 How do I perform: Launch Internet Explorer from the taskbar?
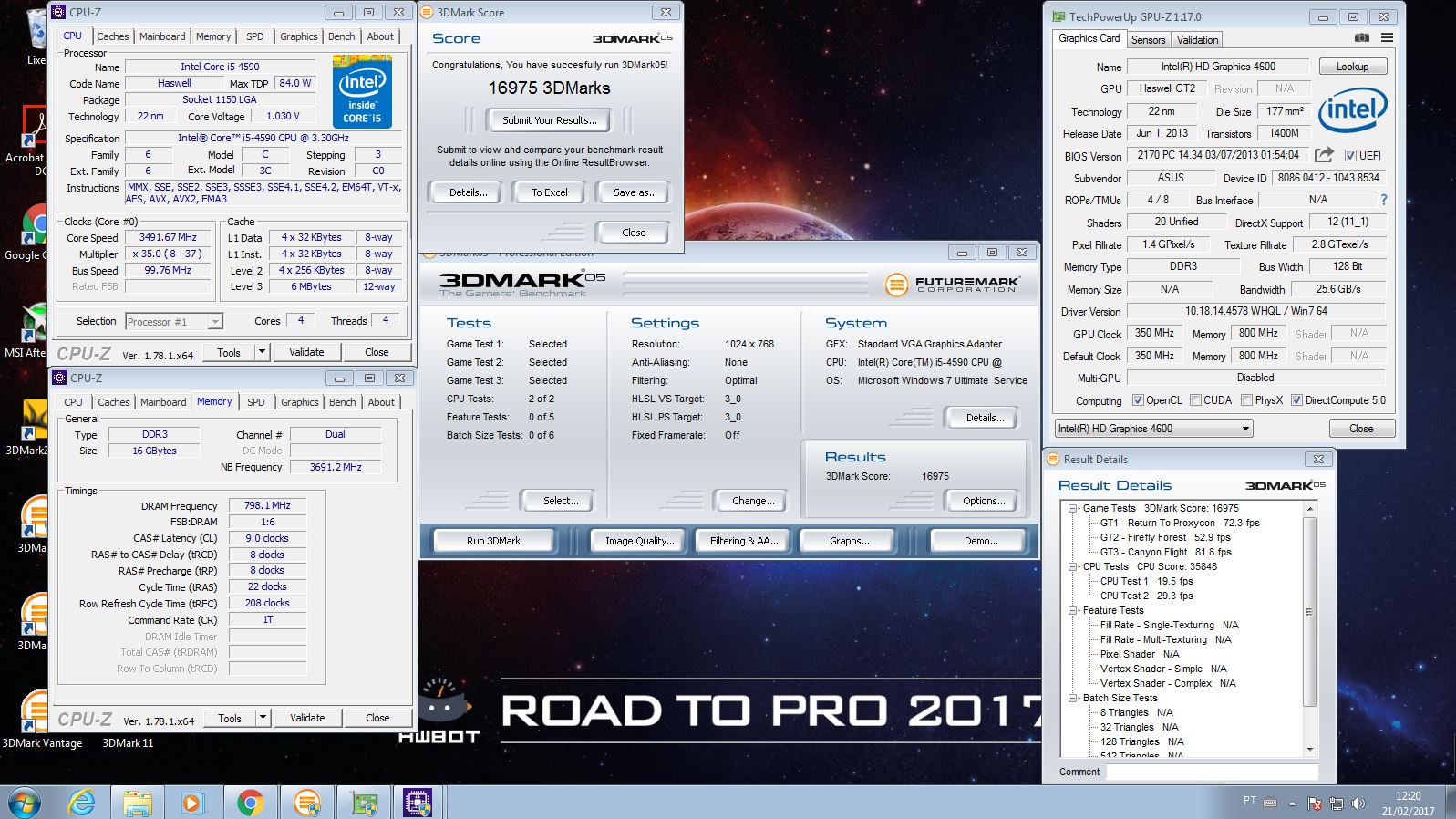82,803
